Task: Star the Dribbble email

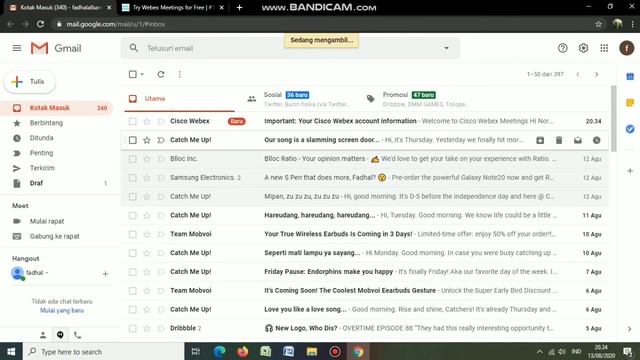Action: [147, 328]
